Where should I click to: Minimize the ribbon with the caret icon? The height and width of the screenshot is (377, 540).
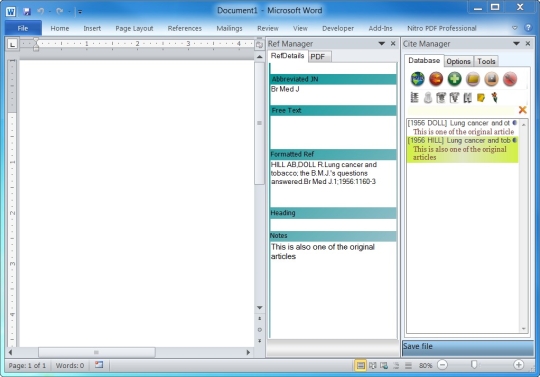515,28
